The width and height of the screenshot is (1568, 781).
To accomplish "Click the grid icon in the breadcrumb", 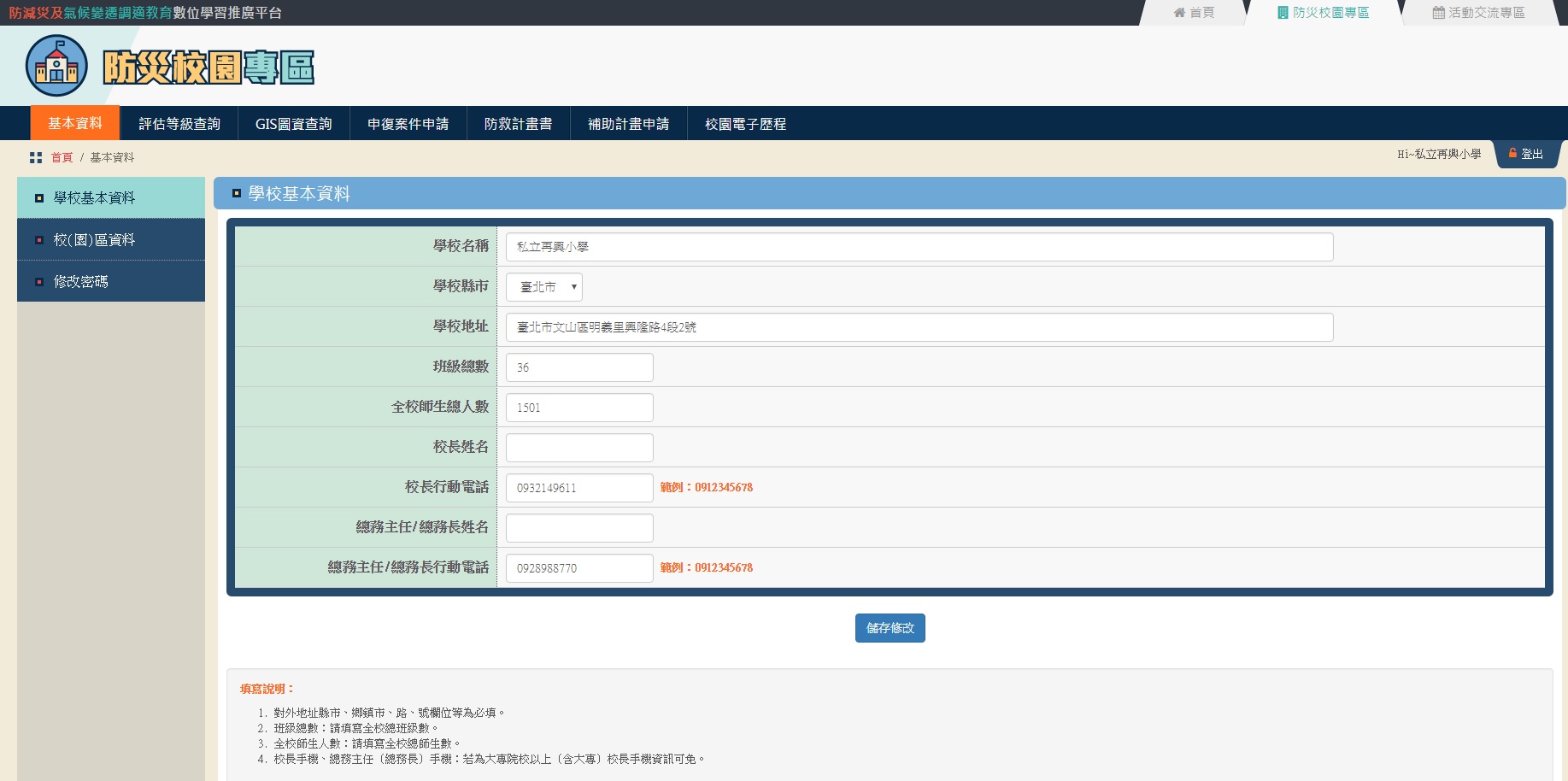I will point(36,158).
